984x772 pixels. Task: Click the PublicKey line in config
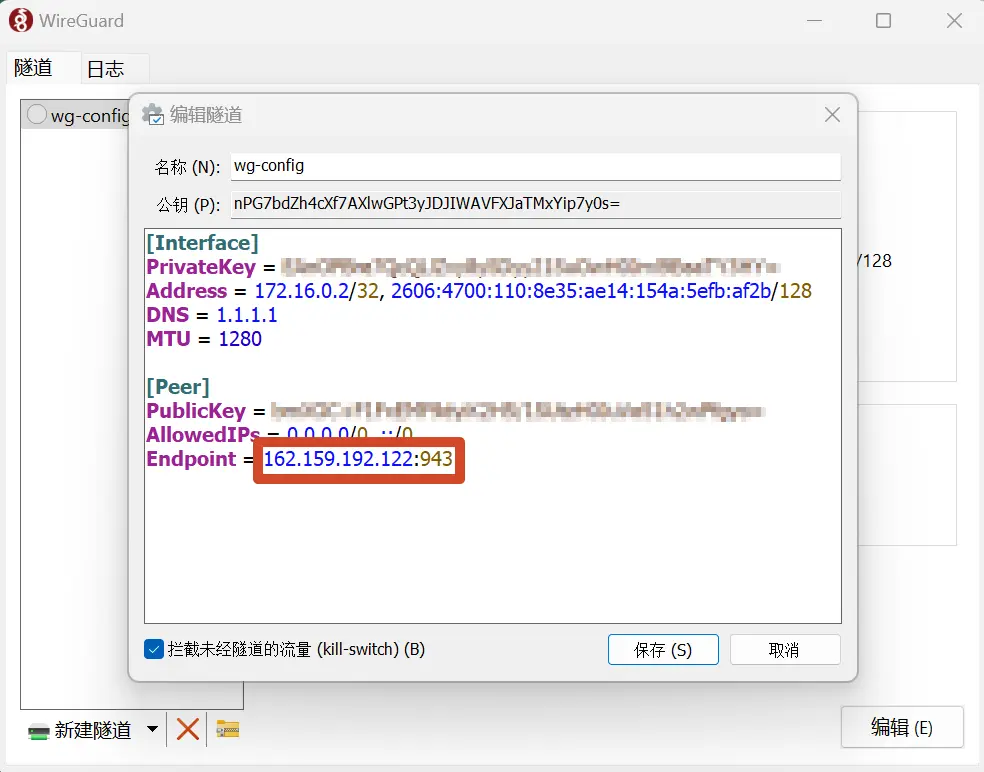455,411
